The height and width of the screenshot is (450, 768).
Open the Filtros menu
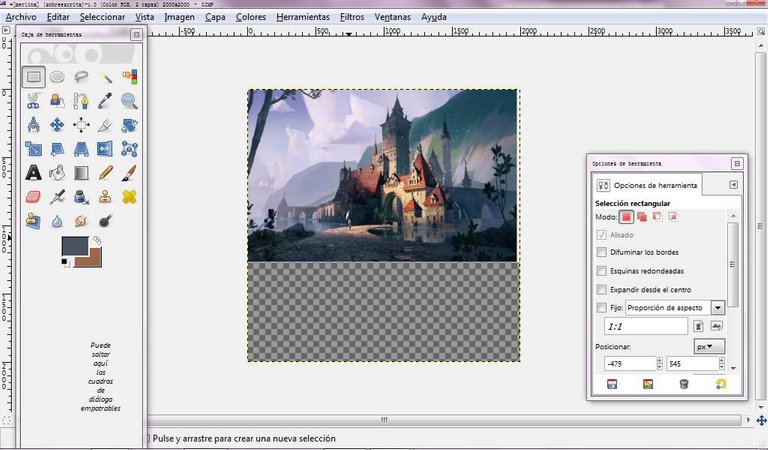tap(352, 17)
